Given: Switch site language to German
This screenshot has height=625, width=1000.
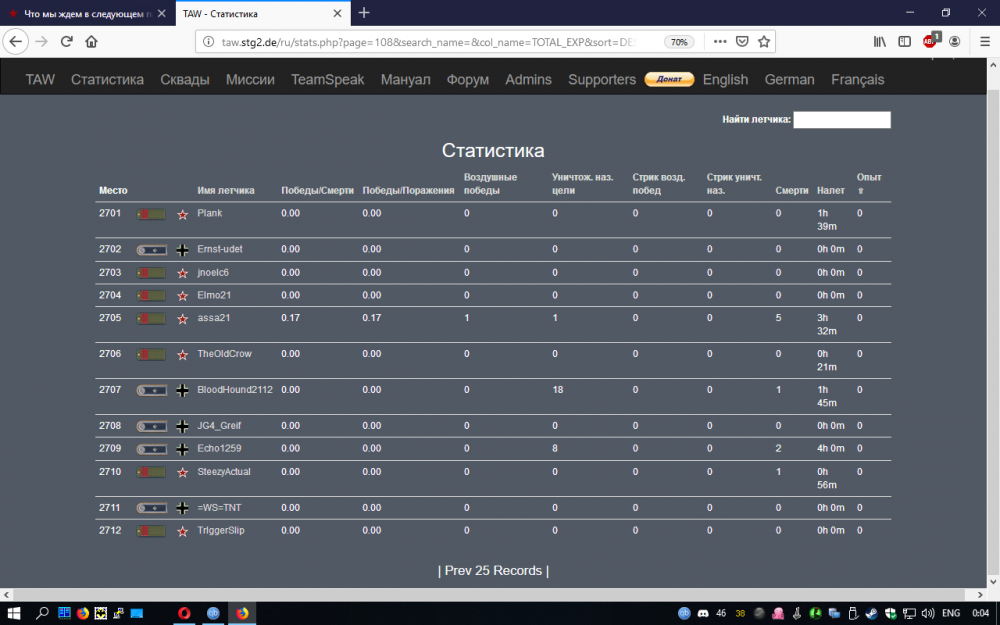Looking at the screenshot, I should (790, 80).
